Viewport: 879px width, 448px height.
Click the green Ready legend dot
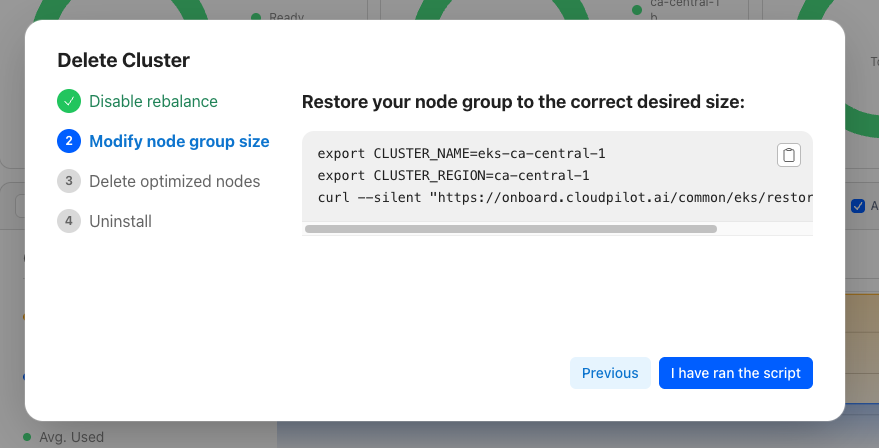click(256, 17)
